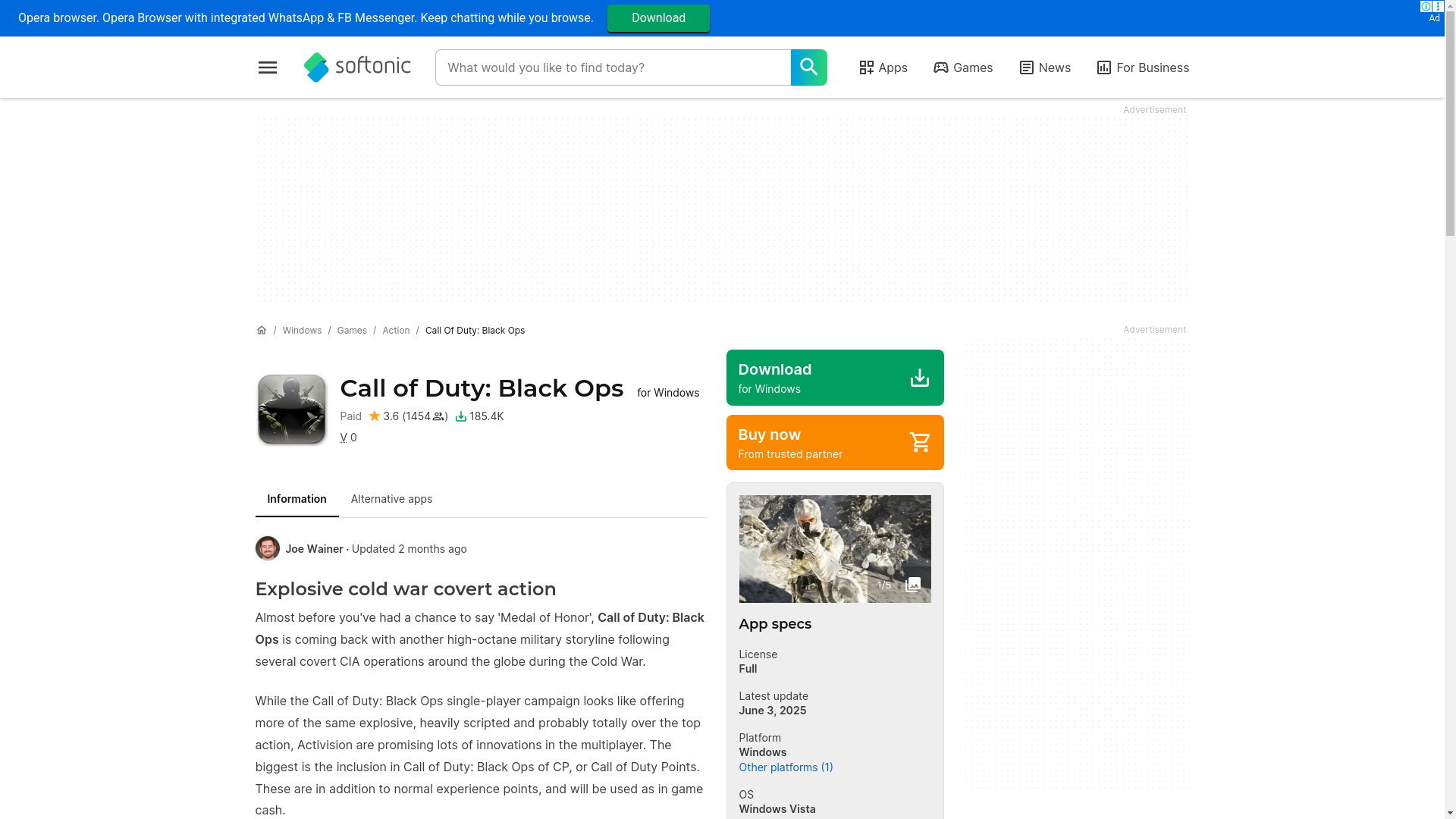
Task: Click the 'Paid' license label
Action: pyautogui.click(x=350, y=416)
